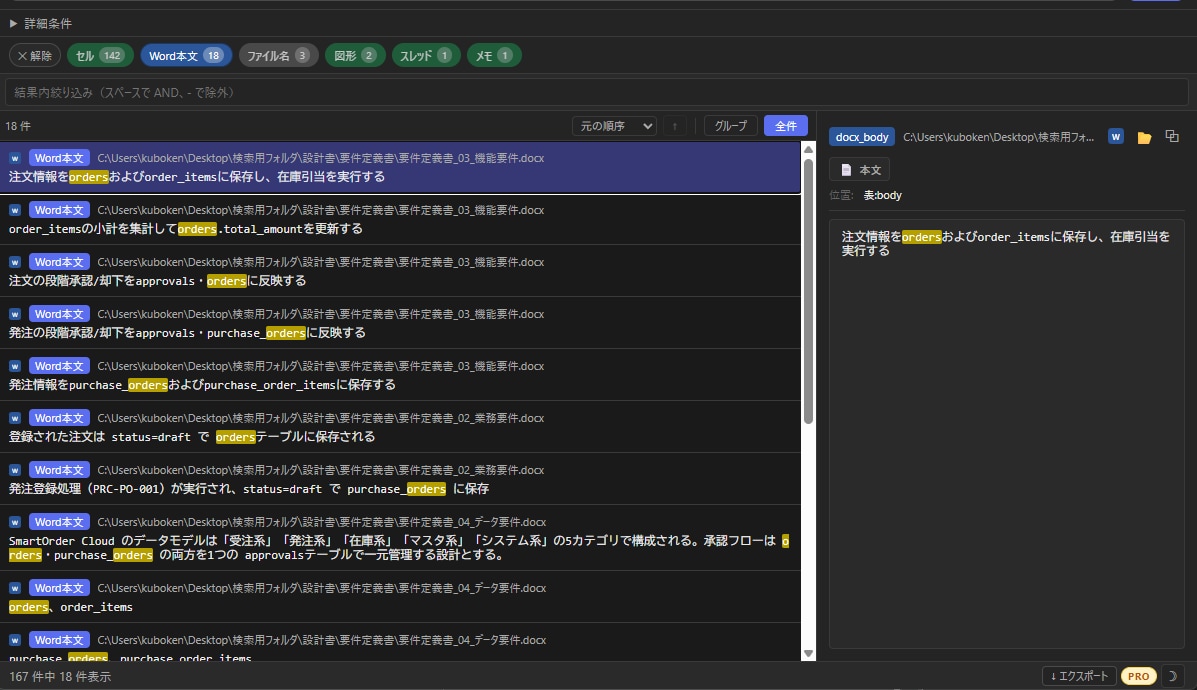Click Word icon of the 登録された注文は row

pos(15,418)
